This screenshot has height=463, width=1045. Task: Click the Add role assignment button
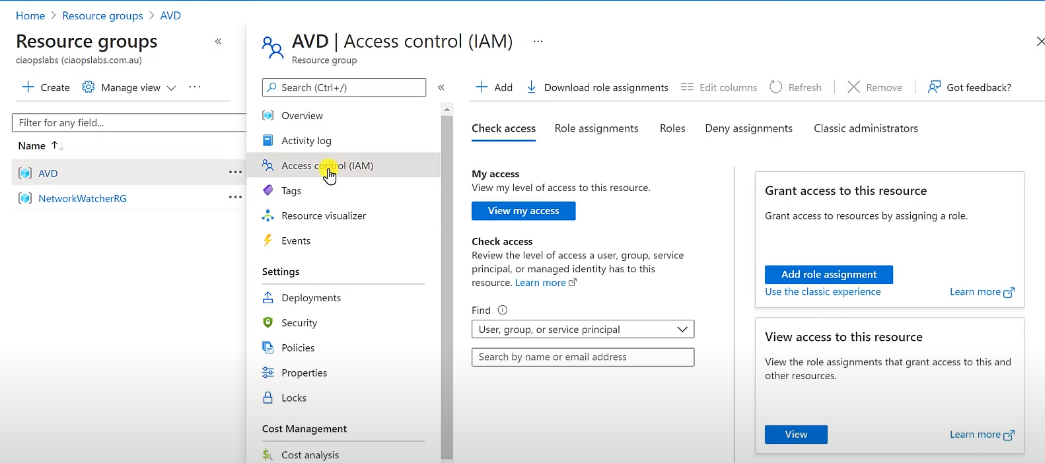coord(828,274)
